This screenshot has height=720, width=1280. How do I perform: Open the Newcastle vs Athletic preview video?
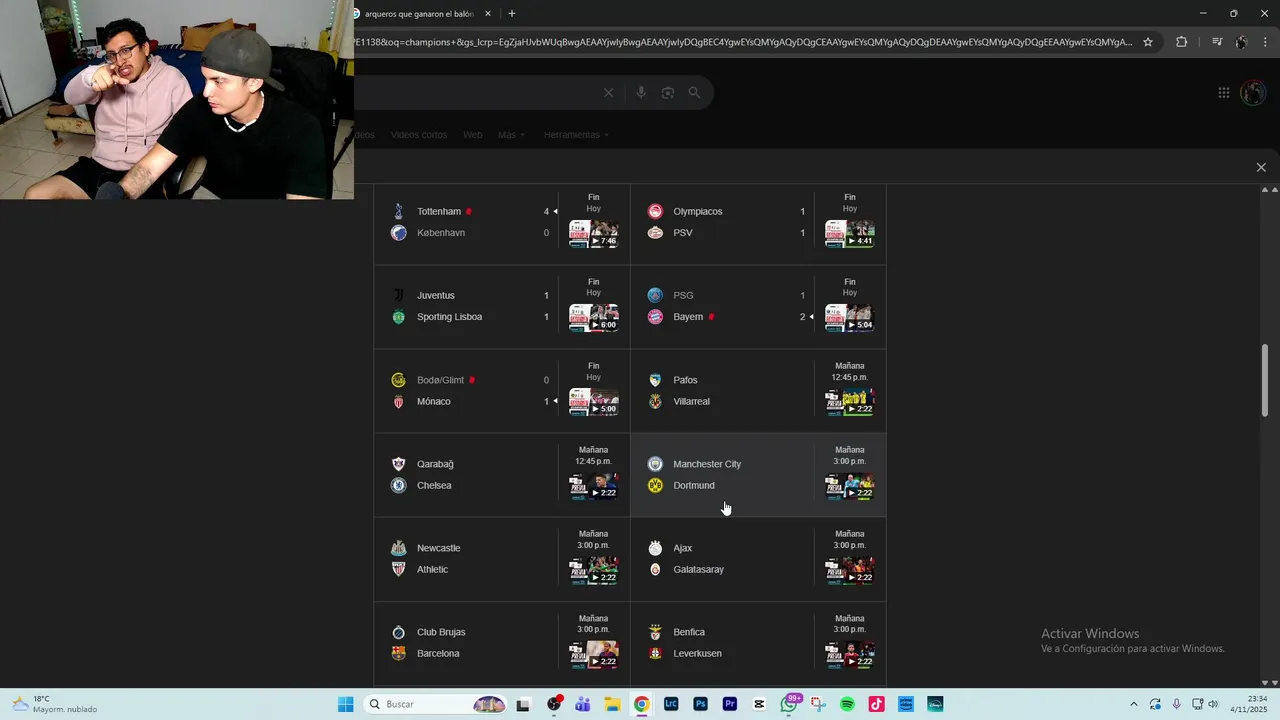pyautogui.click(x=594, y=570)
